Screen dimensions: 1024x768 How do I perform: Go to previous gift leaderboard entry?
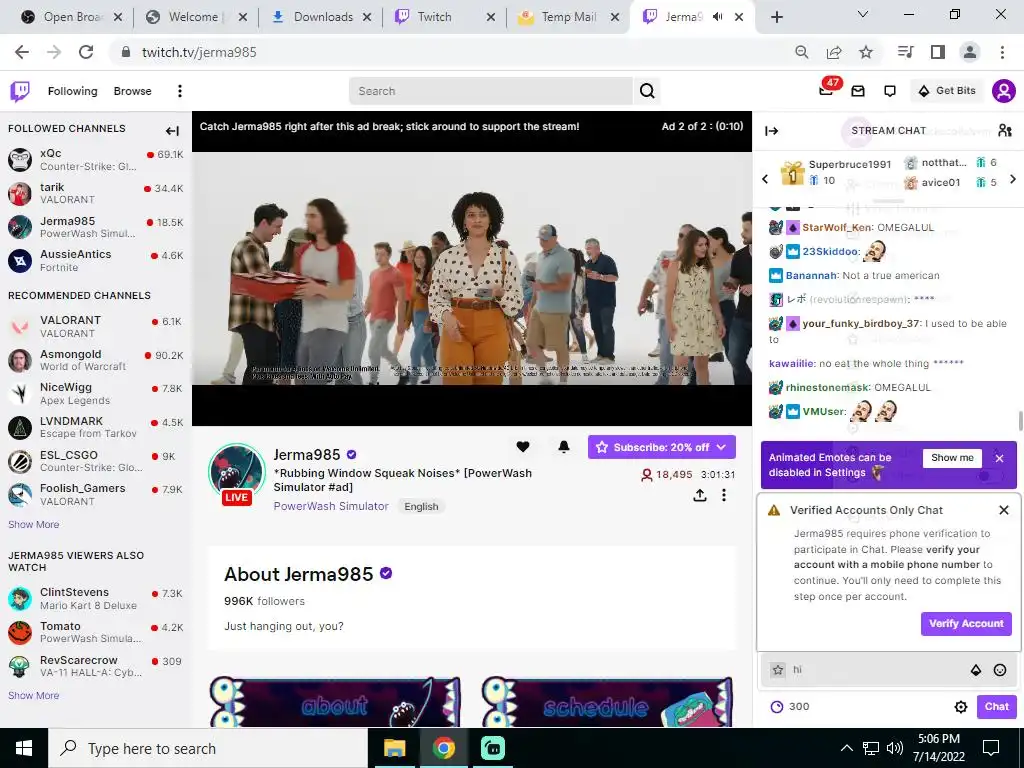(765, 178)
